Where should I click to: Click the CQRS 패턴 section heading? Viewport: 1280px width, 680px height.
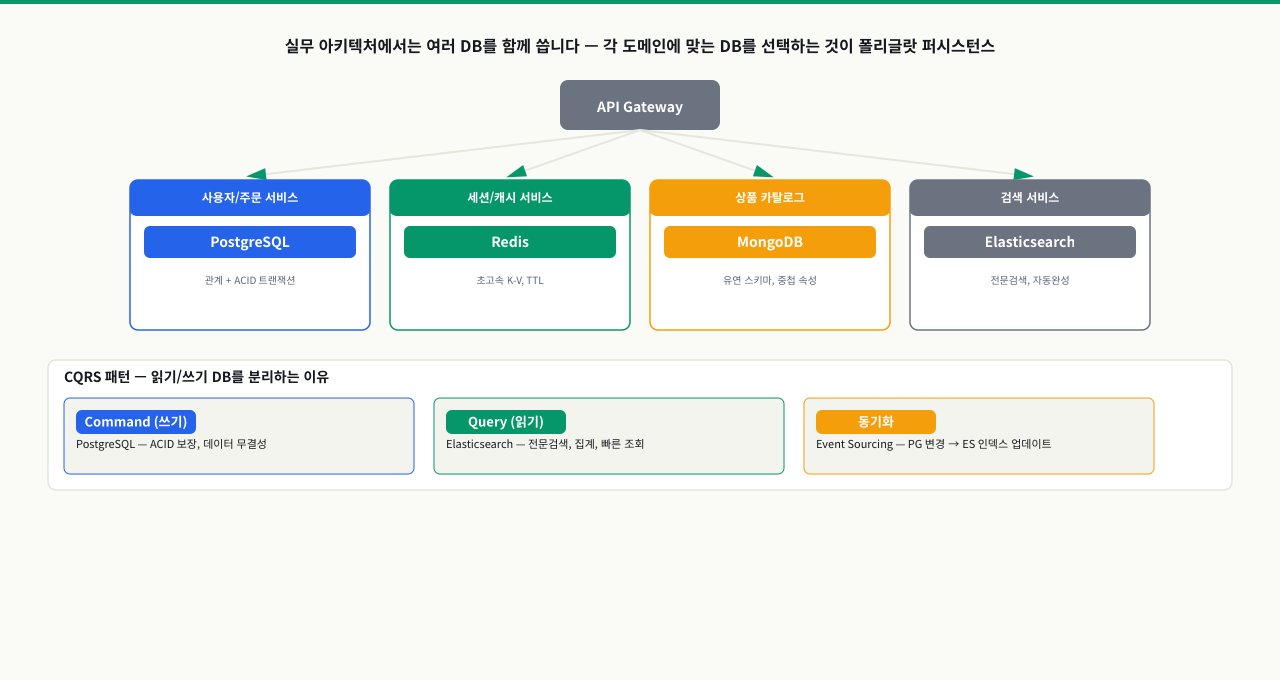(196, 377)
